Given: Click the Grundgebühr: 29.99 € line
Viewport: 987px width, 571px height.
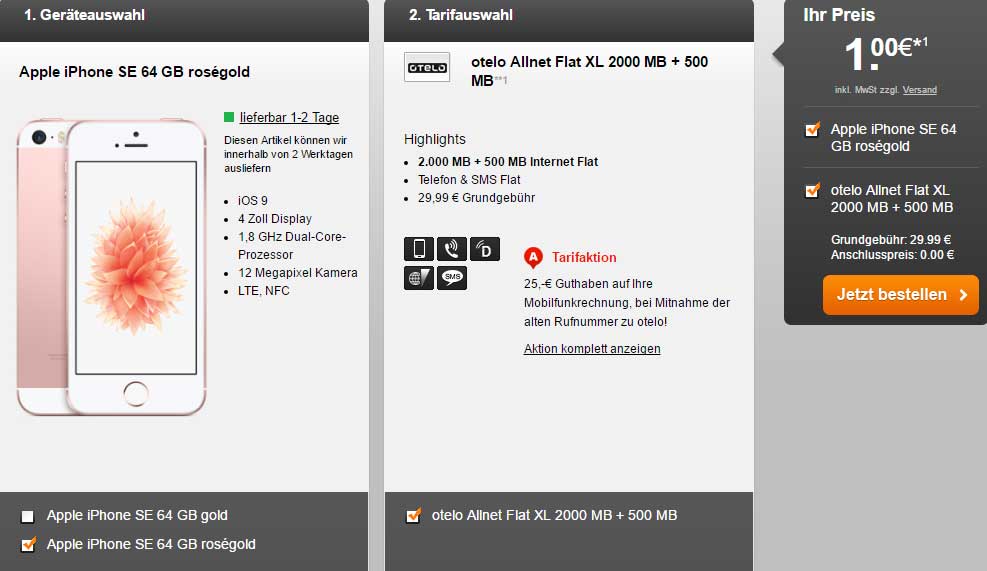Looking at the screenshot, I should coord(891,240).
